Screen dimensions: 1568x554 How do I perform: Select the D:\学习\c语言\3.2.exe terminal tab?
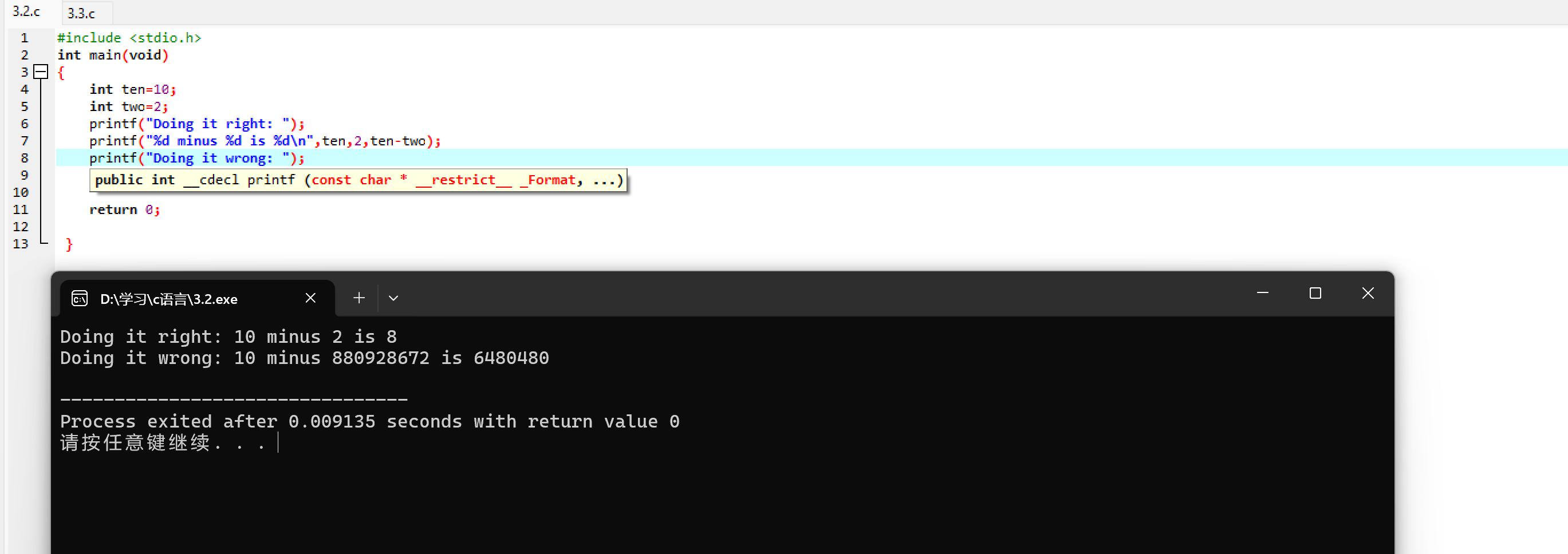tap(198, 299)
